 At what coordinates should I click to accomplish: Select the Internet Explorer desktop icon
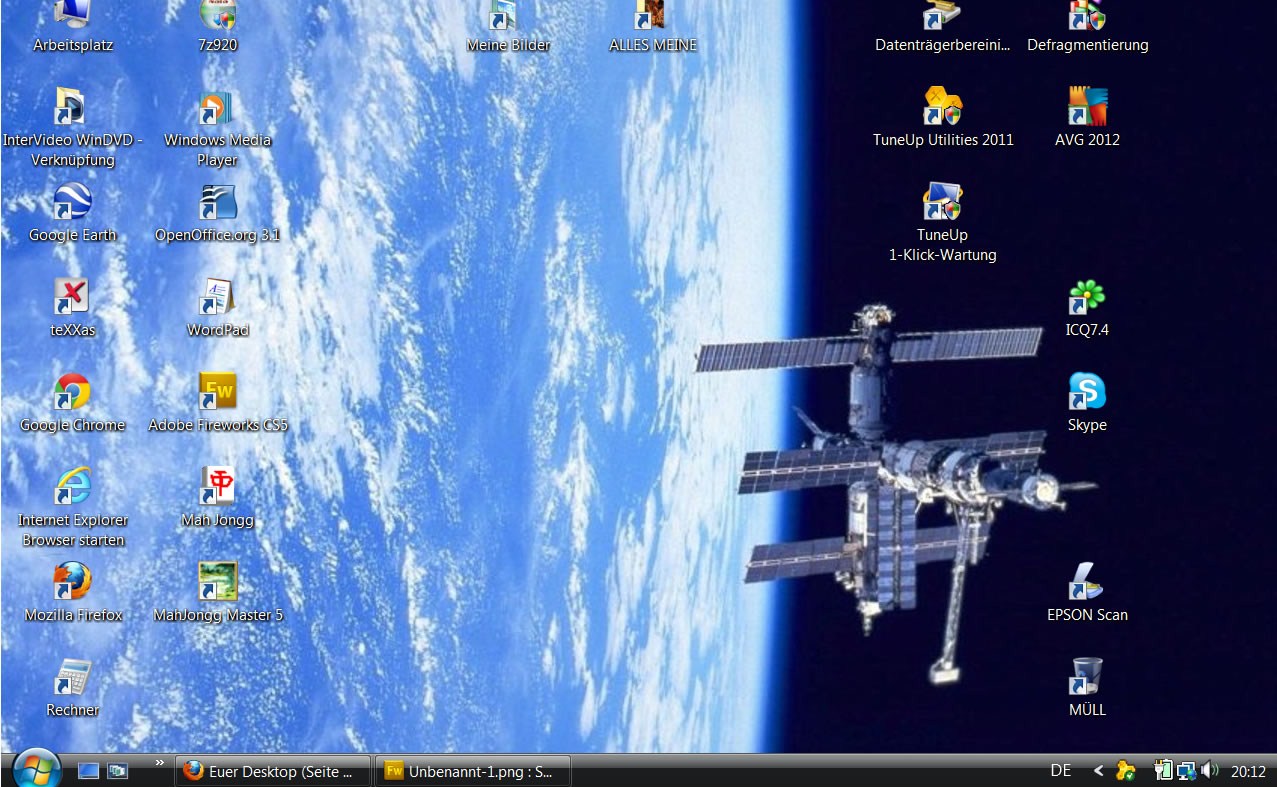(x=72, y=486)
